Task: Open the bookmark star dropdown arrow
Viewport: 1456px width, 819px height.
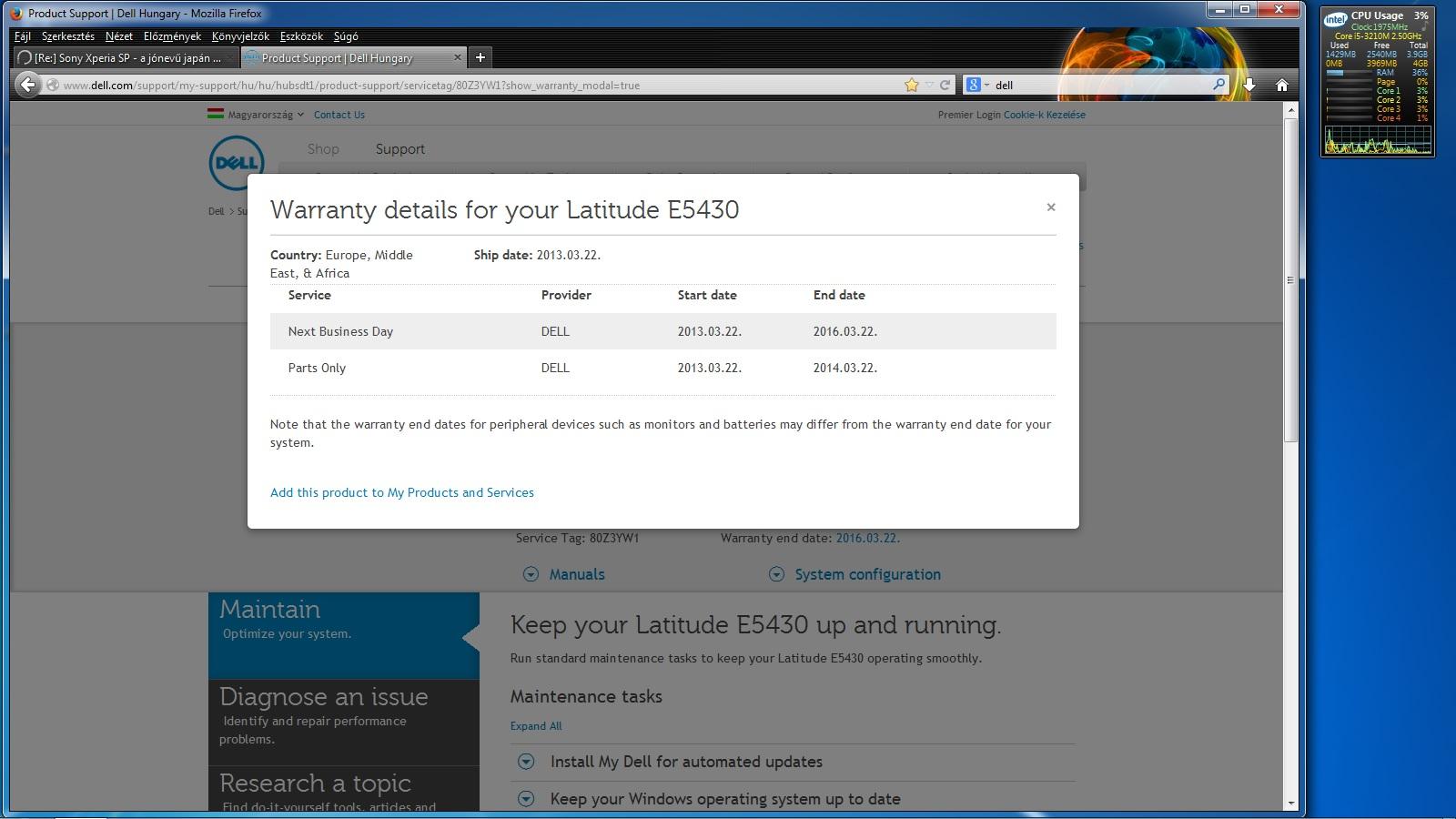Action: click(x=929, y=85)
